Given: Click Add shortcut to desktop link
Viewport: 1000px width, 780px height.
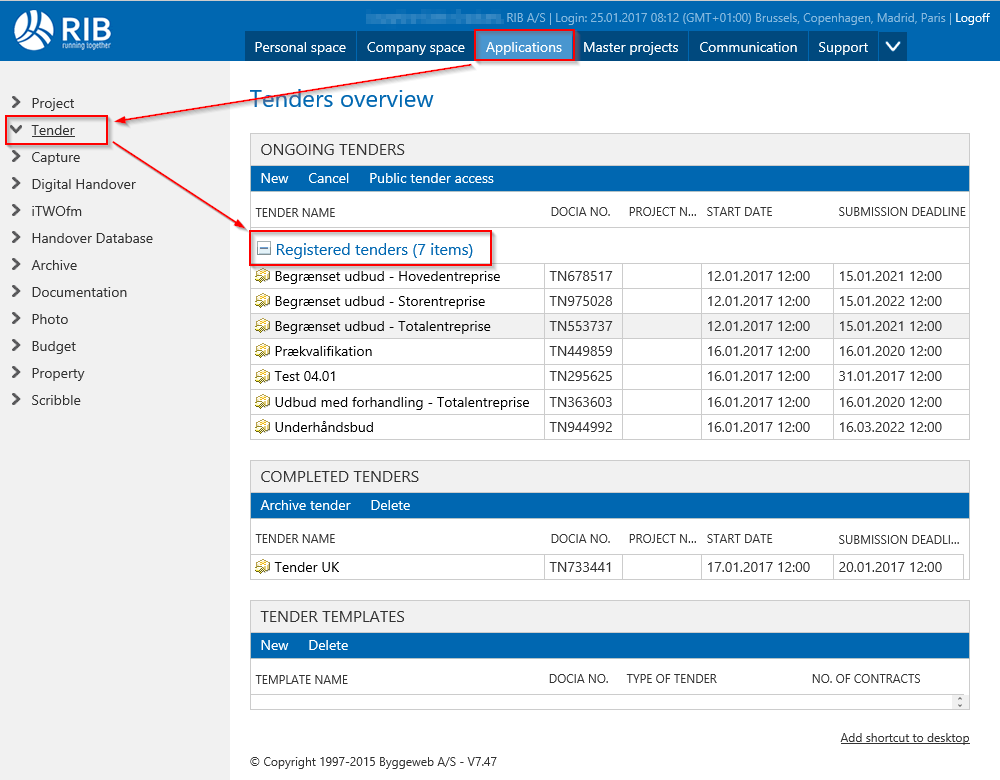Looking at the screenshot, I should 904,738.
